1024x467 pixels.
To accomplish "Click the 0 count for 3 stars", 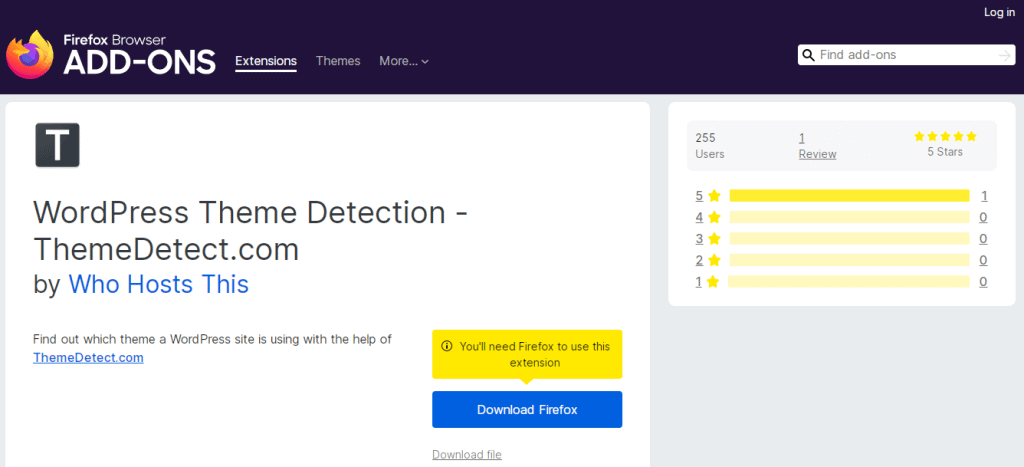I will point(984,238).
